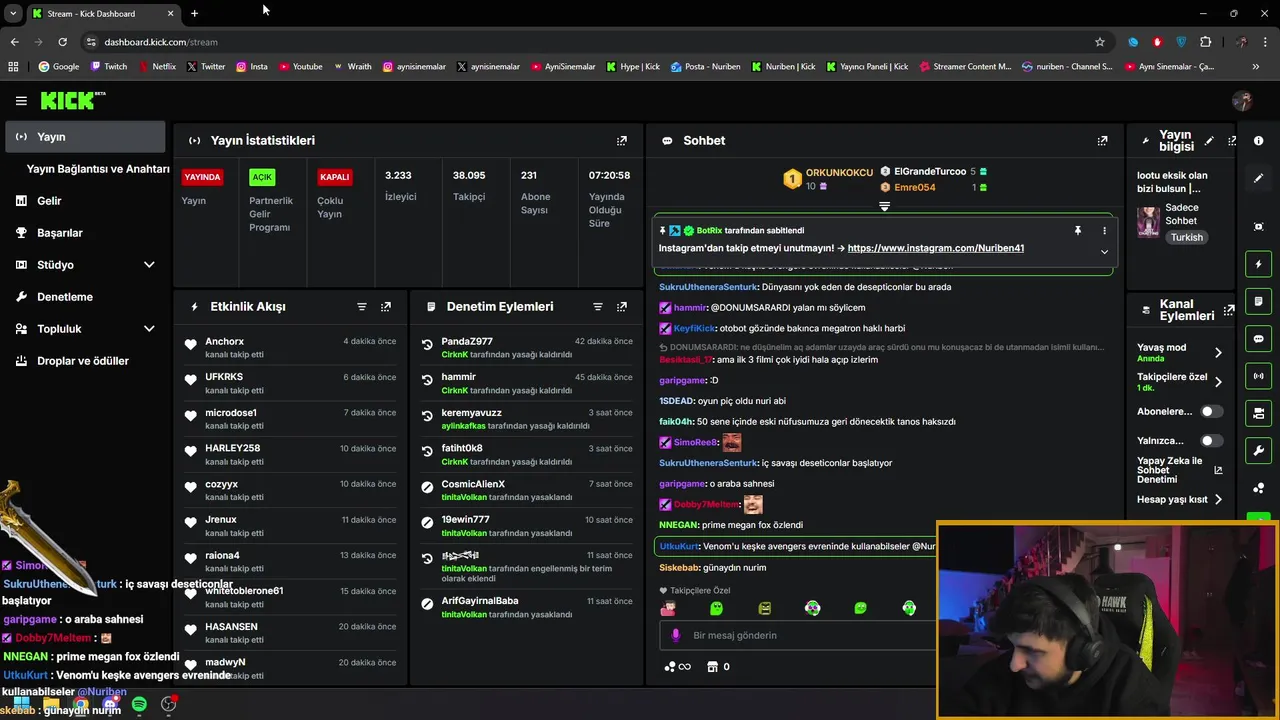Open the channel shop icon below chat

click(x=712, y=667)
